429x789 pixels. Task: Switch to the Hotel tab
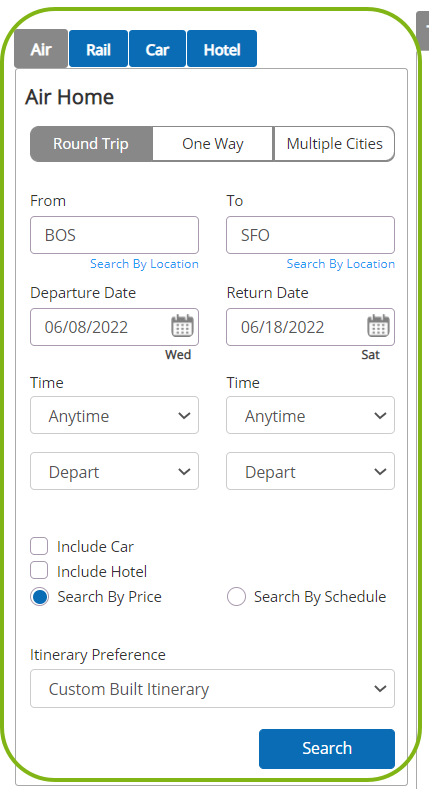[222, 49]
